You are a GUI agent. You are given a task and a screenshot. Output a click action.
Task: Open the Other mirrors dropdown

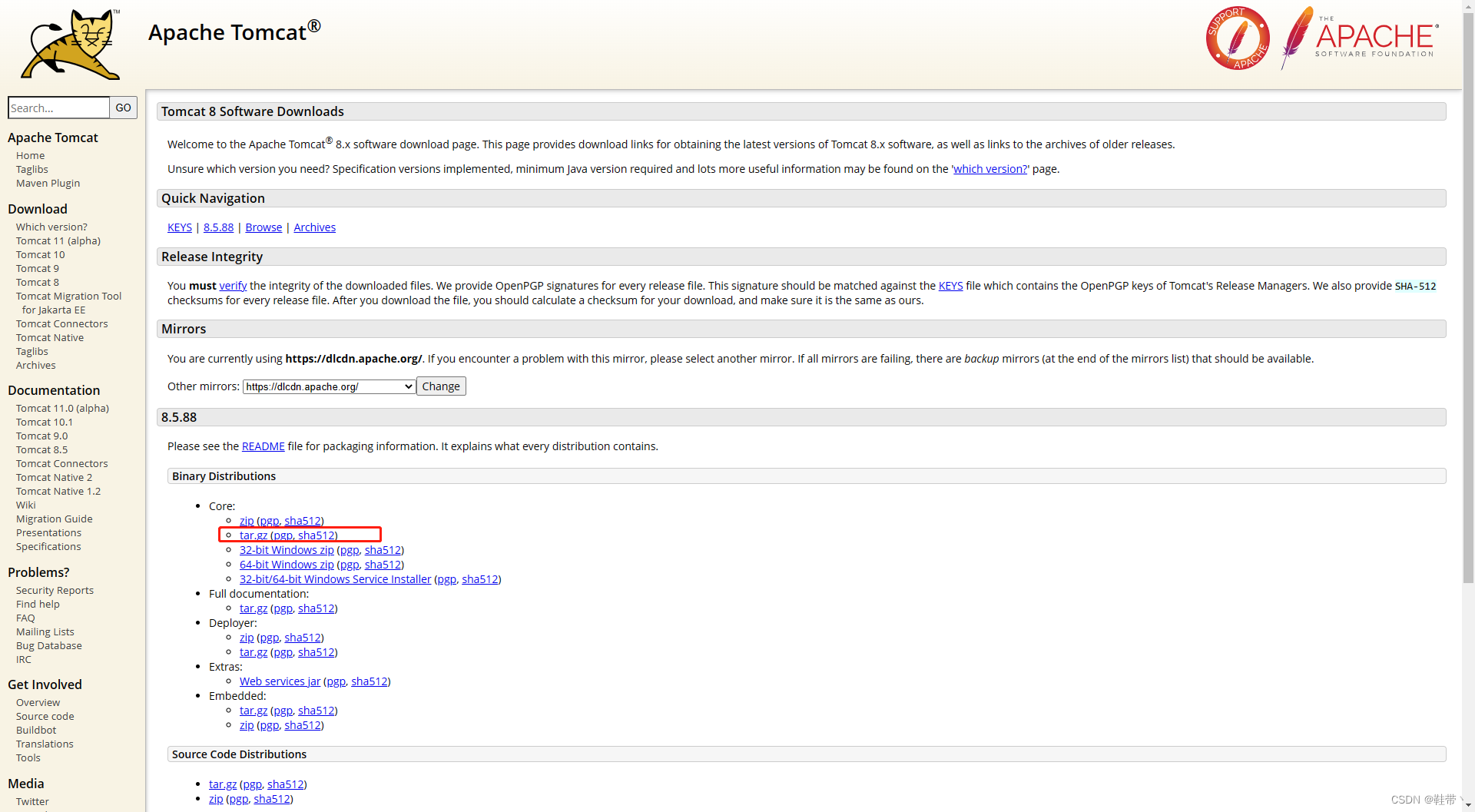click(330, 386)
